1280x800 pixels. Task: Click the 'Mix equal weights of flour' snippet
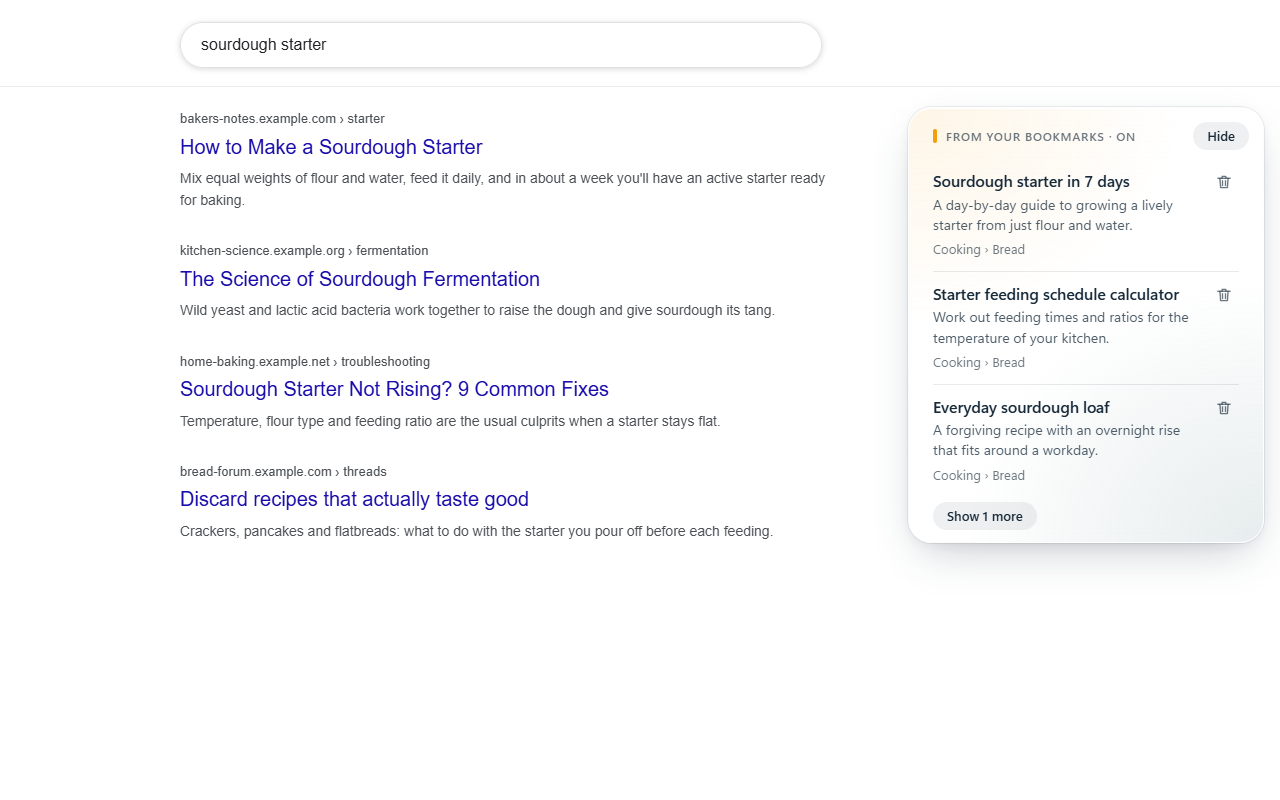click(x=502, y=189)
